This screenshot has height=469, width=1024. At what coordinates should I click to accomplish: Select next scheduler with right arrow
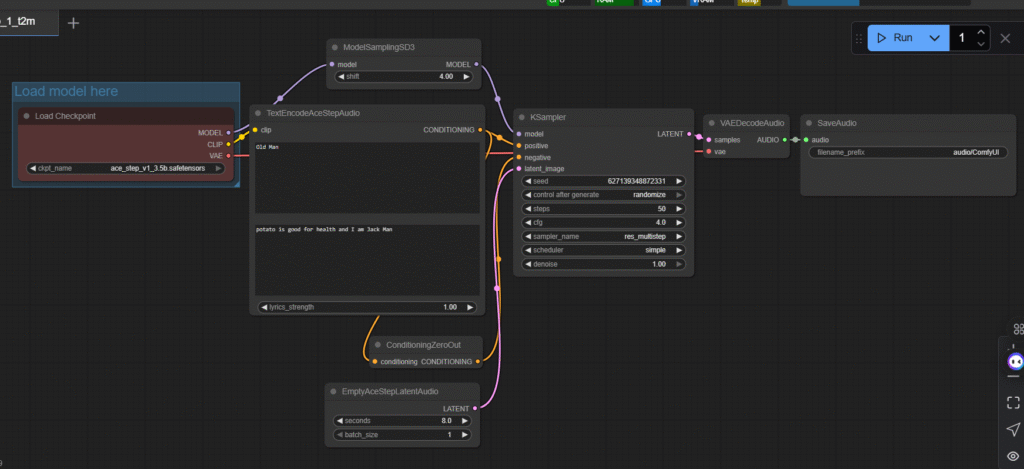pos(679,250)
